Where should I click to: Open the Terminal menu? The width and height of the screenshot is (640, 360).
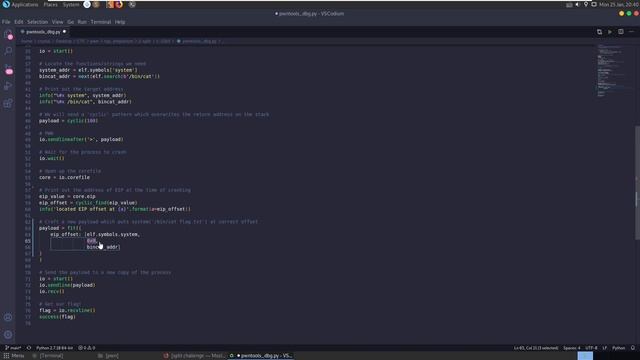101,22
